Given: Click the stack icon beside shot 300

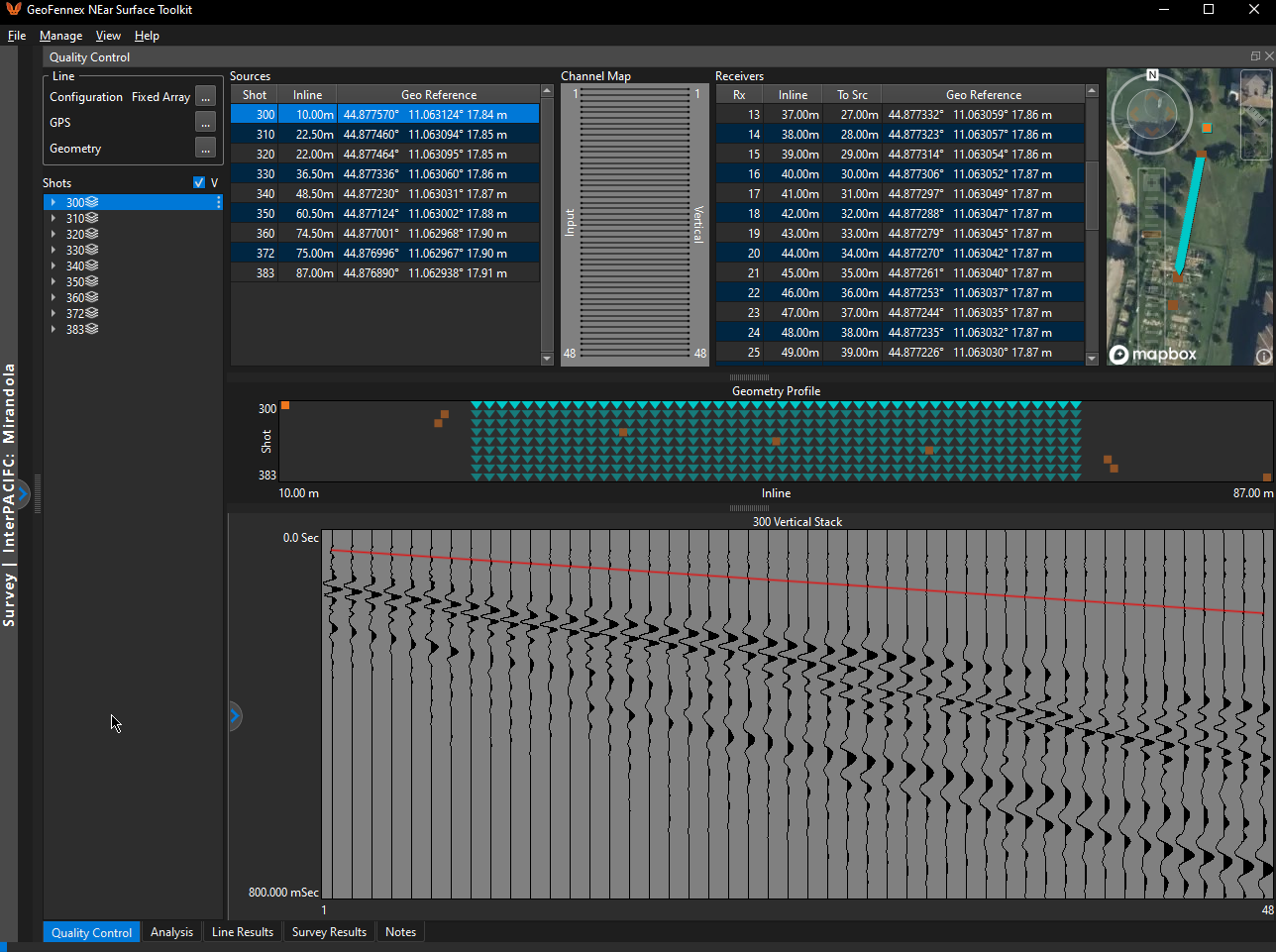Looking at the screenshot, I should pyautogui.click(x=92, y=202).
